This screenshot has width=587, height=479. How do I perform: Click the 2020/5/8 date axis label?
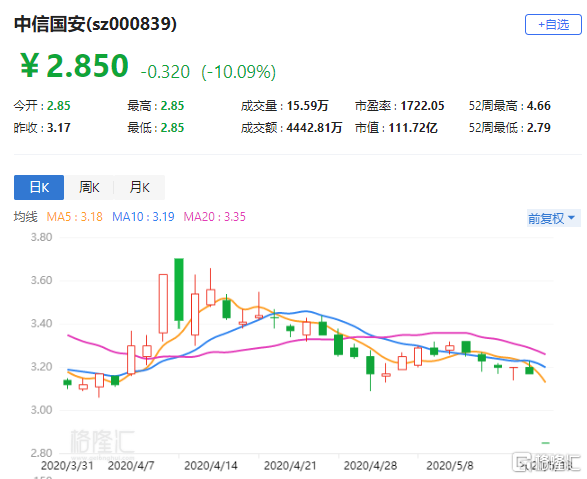pos(450,466)
